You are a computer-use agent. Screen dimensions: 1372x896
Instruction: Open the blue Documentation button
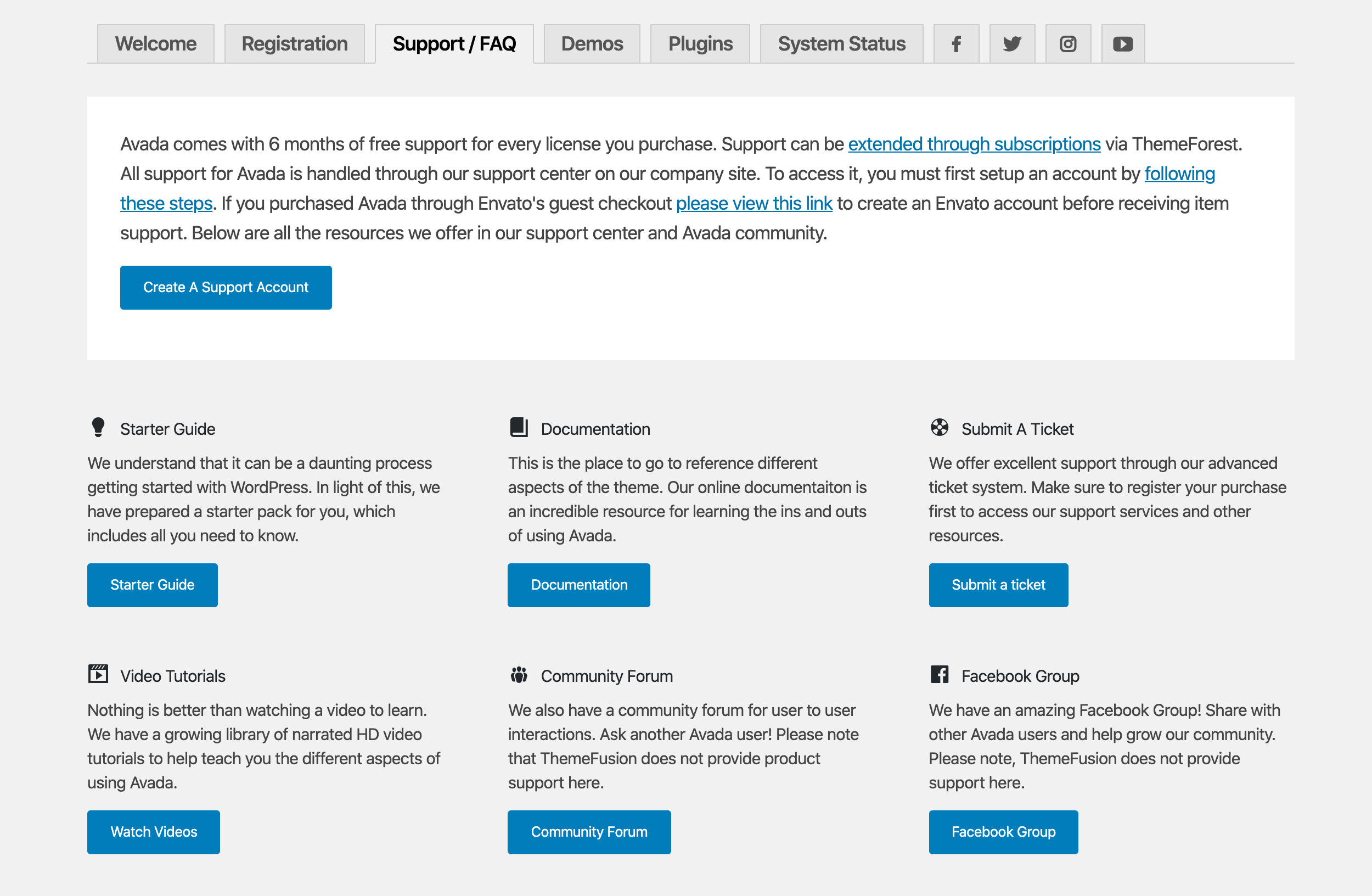tap(579, 585)
